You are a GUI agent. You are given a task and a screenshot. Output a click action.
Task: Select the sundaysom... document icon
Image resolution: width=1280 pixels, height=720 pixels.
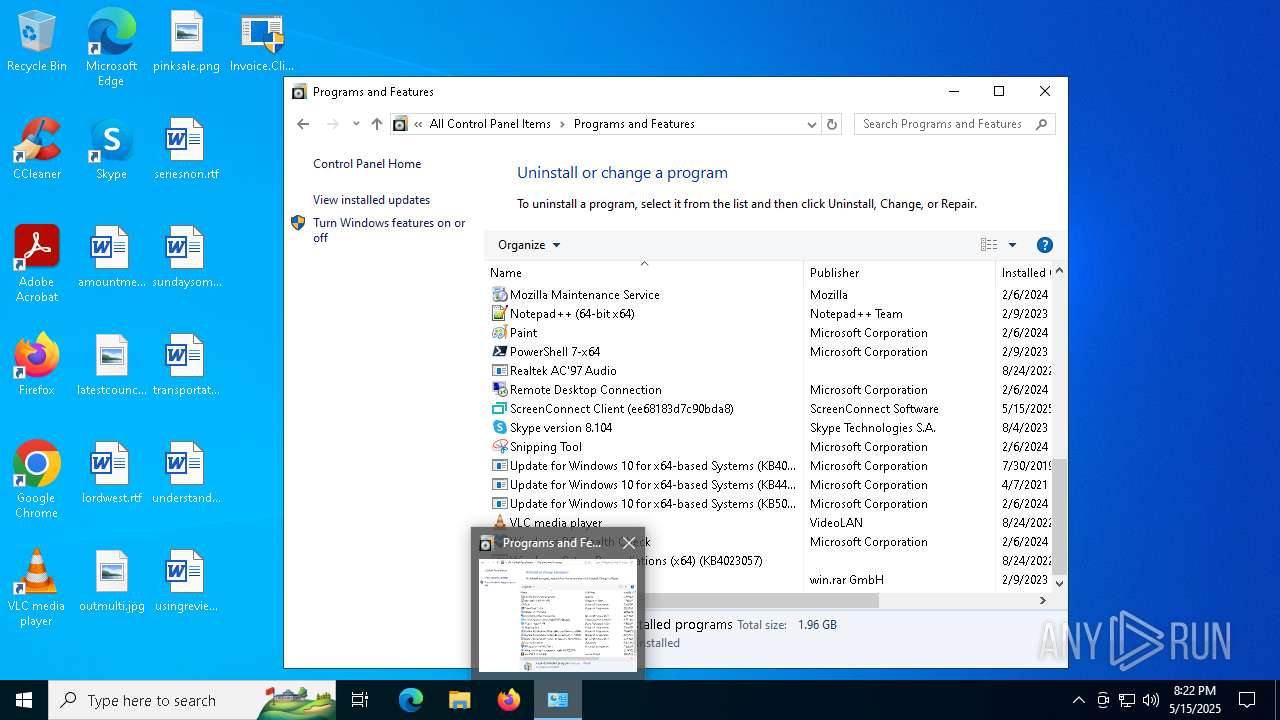click(x=186, y=258)
